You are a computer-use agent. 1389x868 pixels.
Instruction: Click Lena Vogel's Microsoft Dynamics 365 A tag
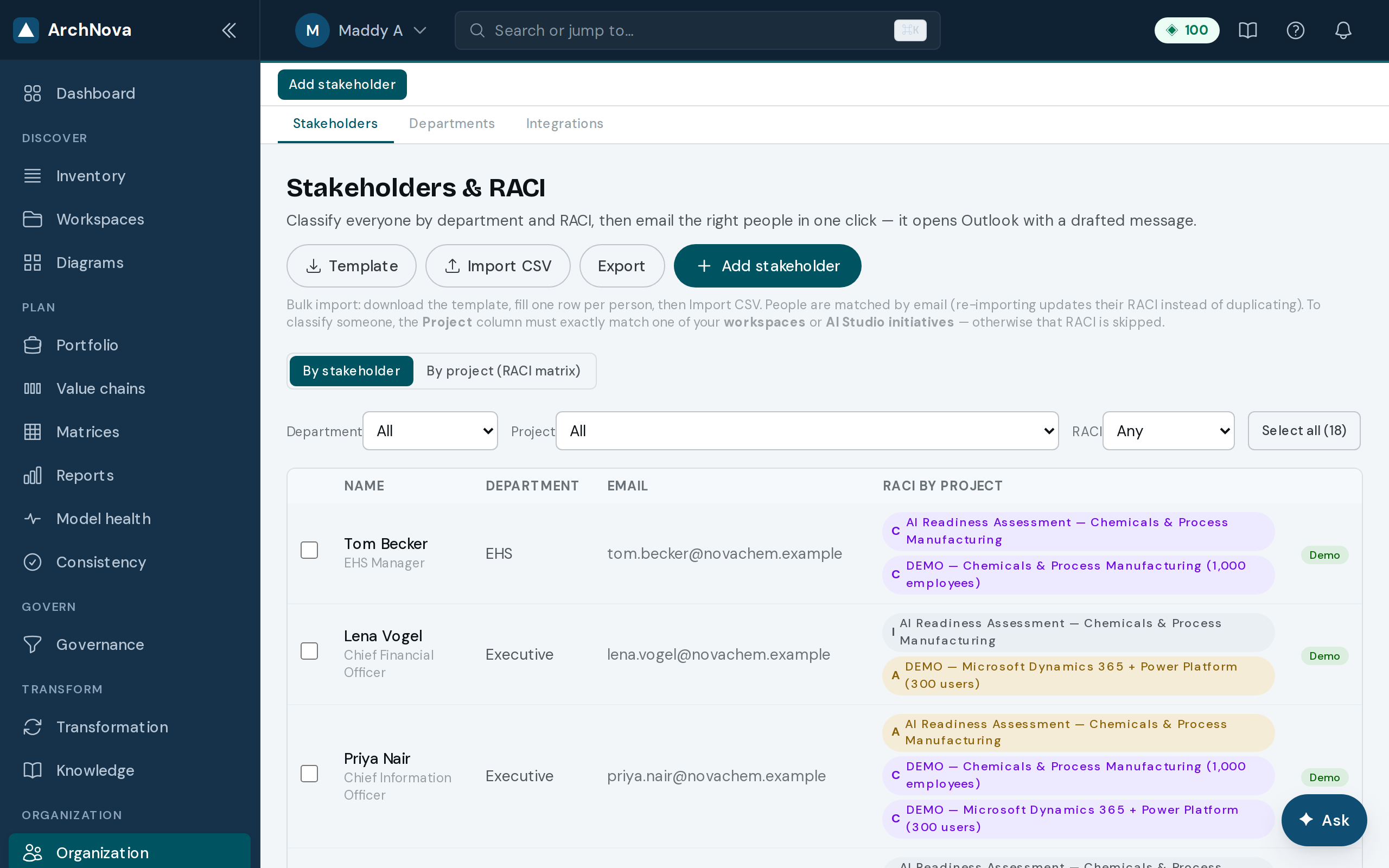click(x=1078, y=675)
